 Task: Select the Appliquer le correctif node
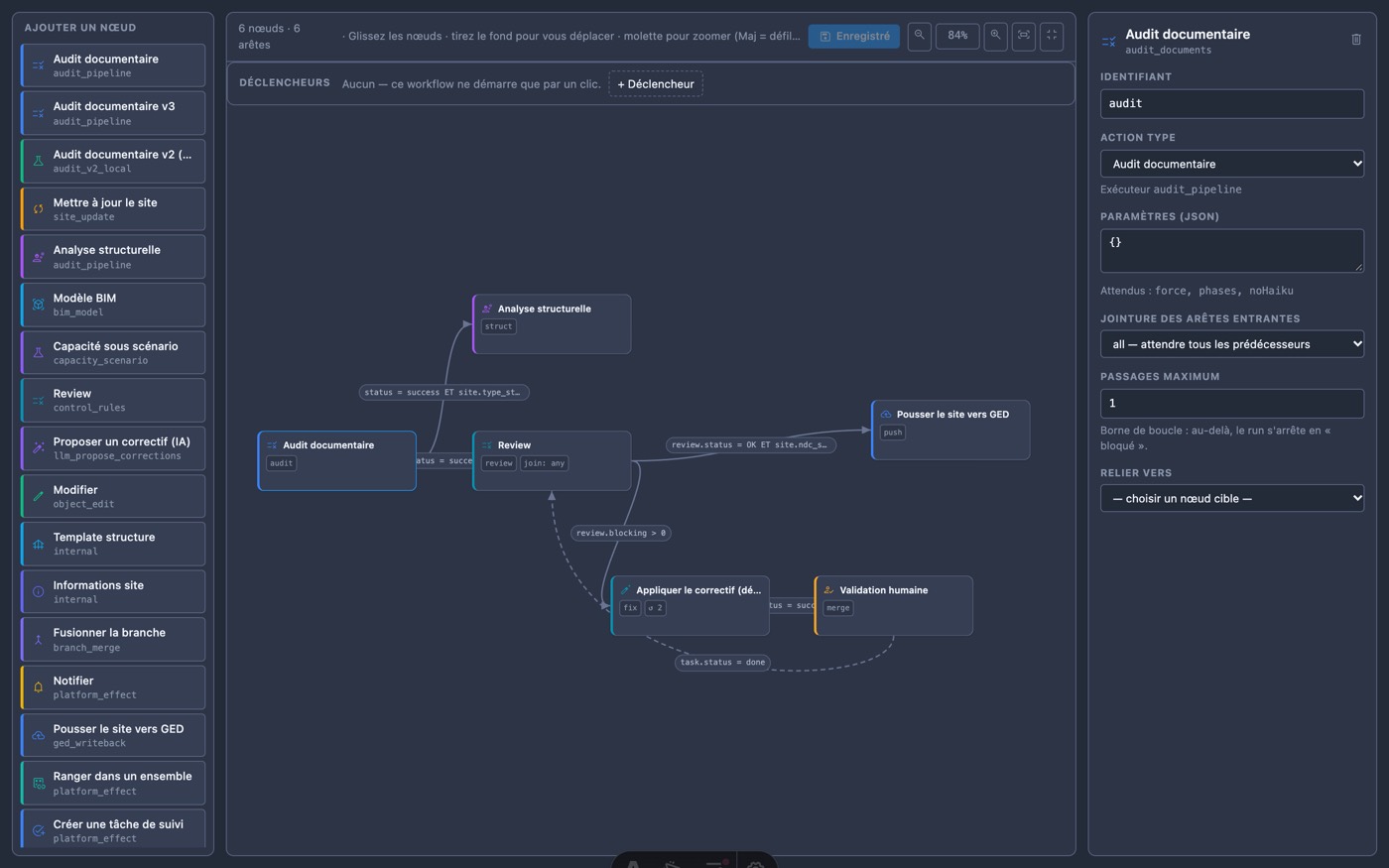pos(691,605)
